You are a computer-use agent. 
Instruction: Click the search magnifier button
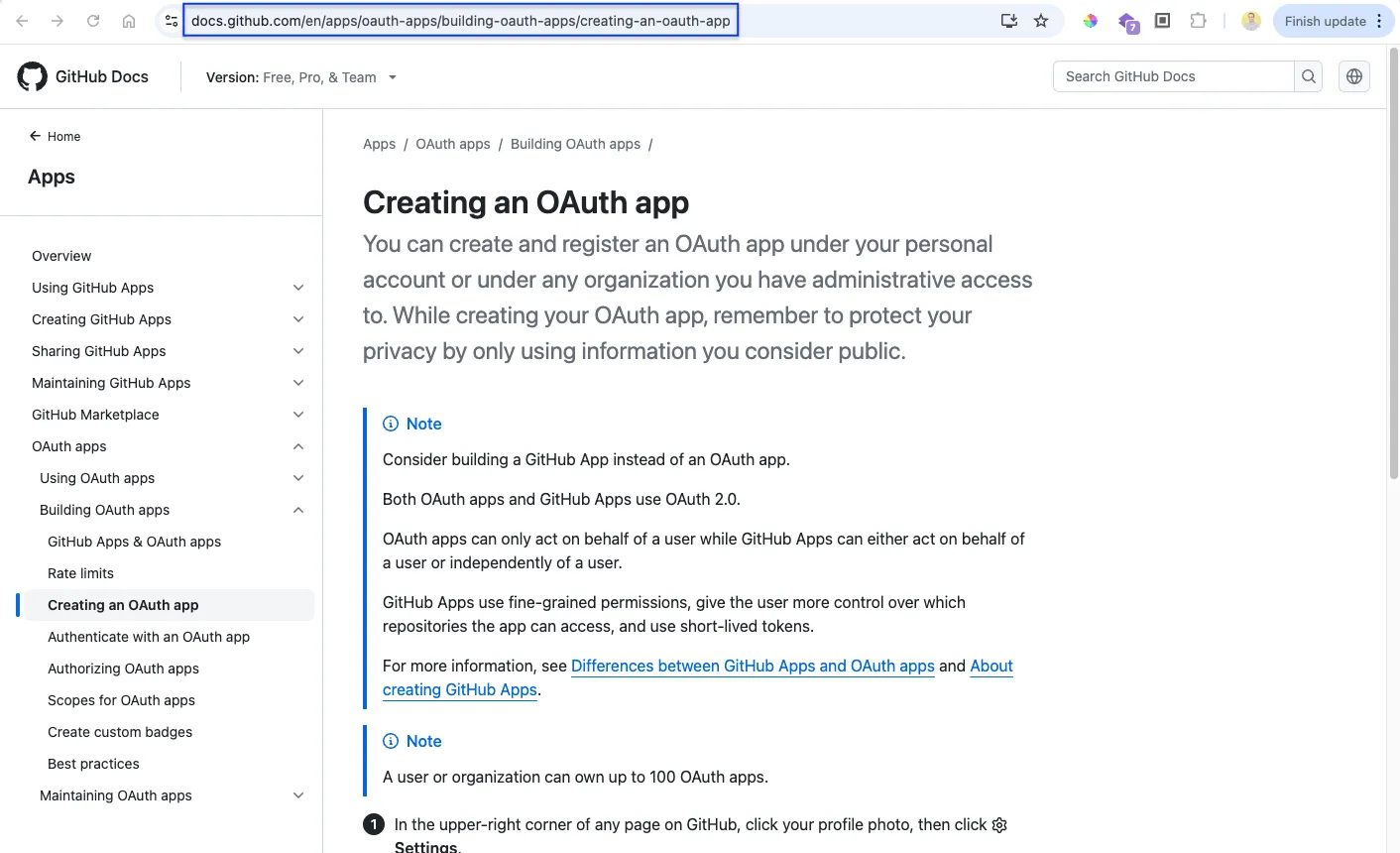click(1309, 76)
